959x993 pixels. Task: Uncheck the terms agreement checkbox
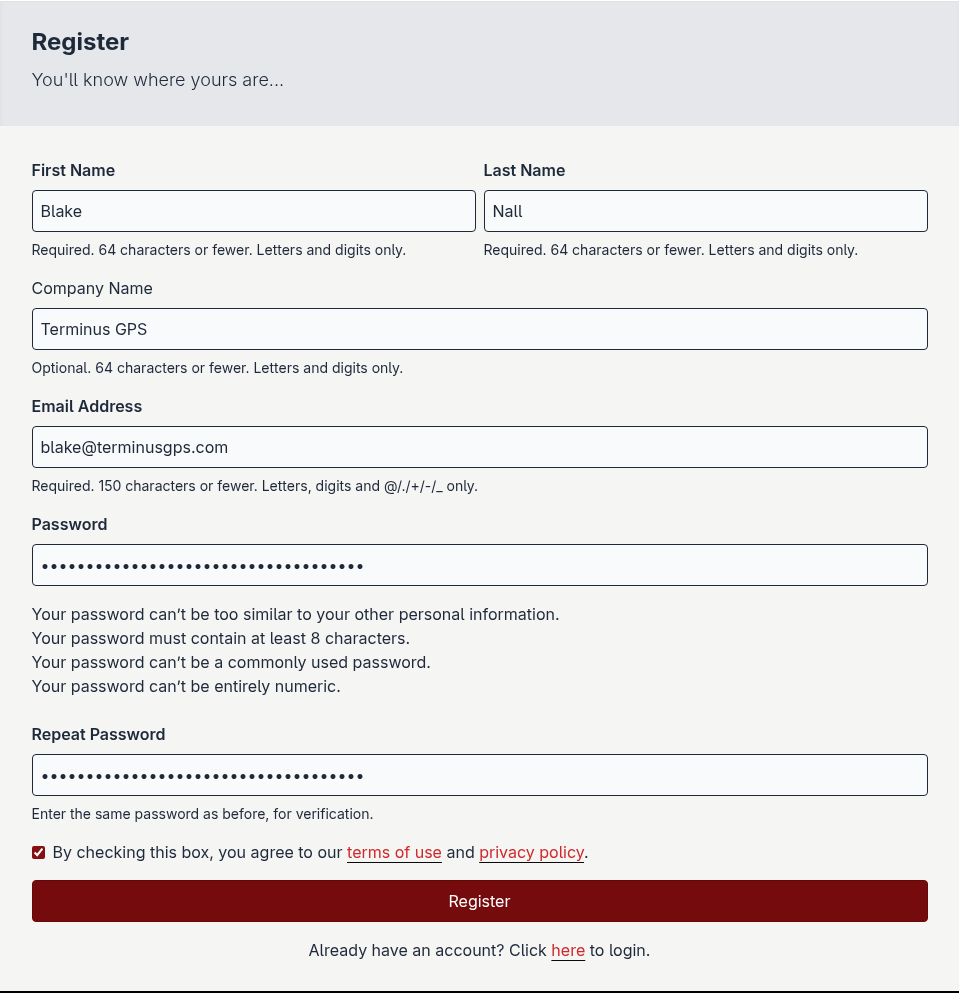(x=38, y=852)
